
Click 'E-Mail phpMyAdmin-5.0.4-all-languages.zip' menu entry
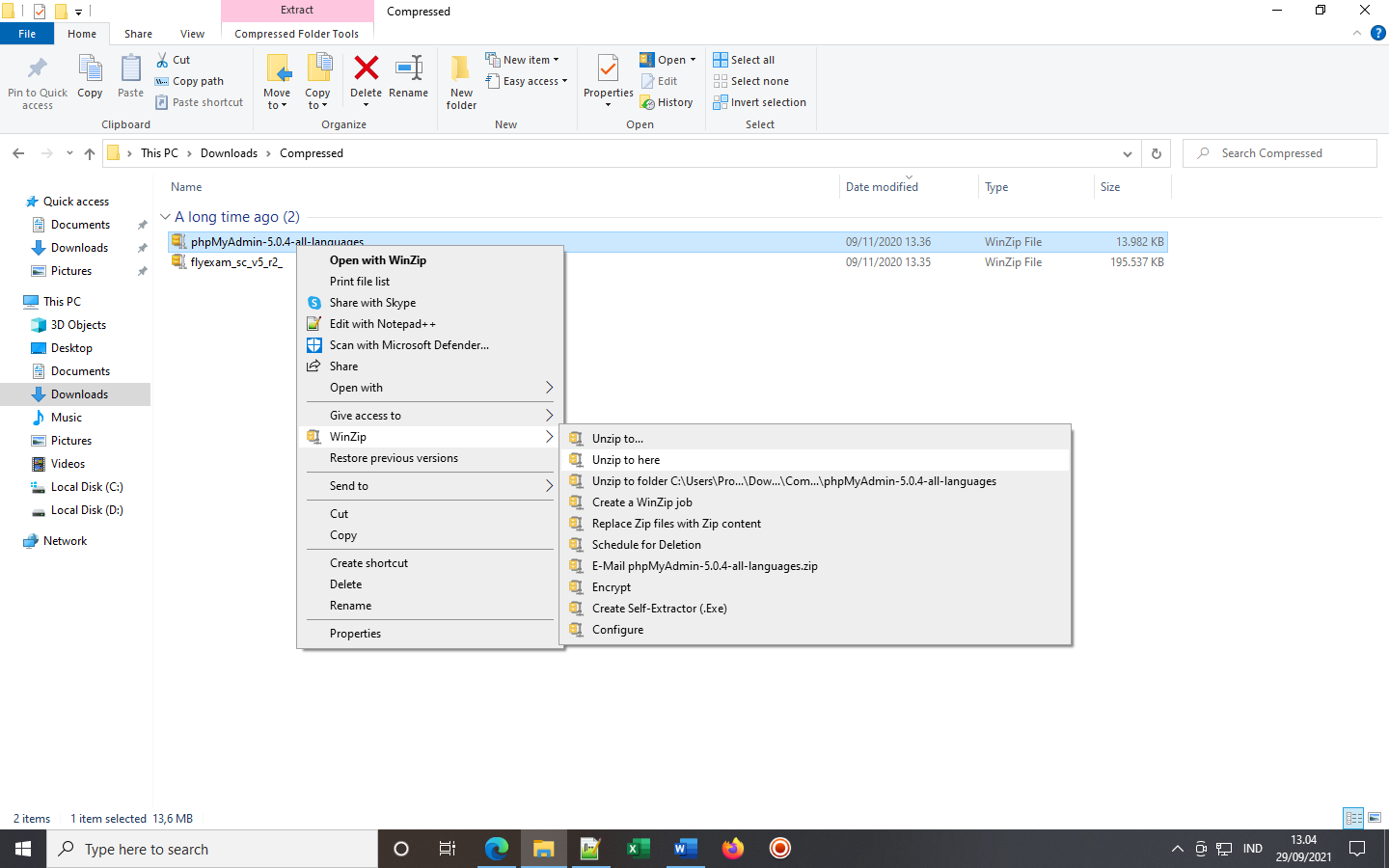pyautogui.click(x=704, y=566)
